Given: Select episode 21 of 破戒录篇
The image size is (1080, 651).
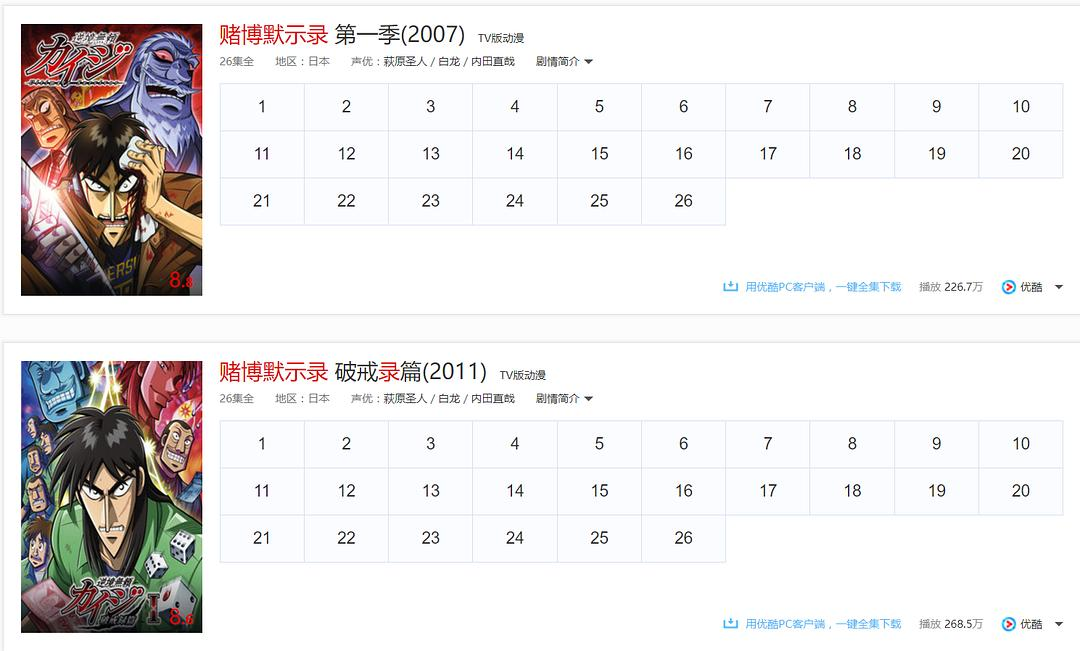Looking at the screenshot, I should 262,538.
